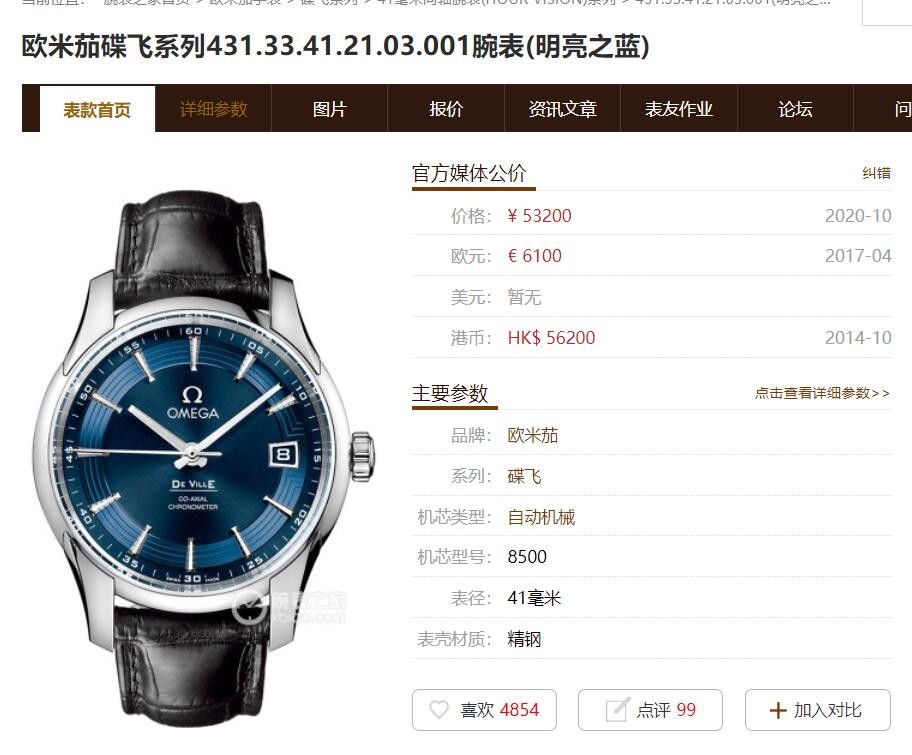This screenshot has width=912, height=755.
Task: Open the 论坛 tab
Action: click(x=795, y=109)
